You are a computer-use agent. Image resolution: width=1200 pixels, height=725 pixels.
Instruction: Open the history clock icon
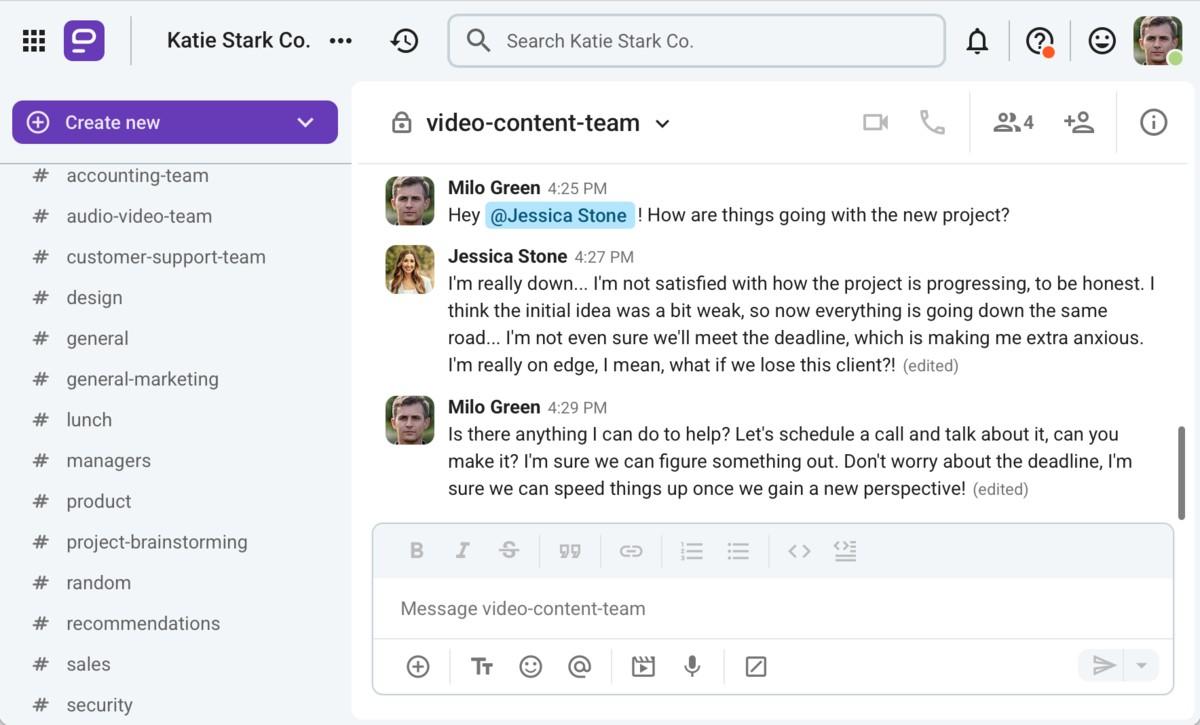404,41
